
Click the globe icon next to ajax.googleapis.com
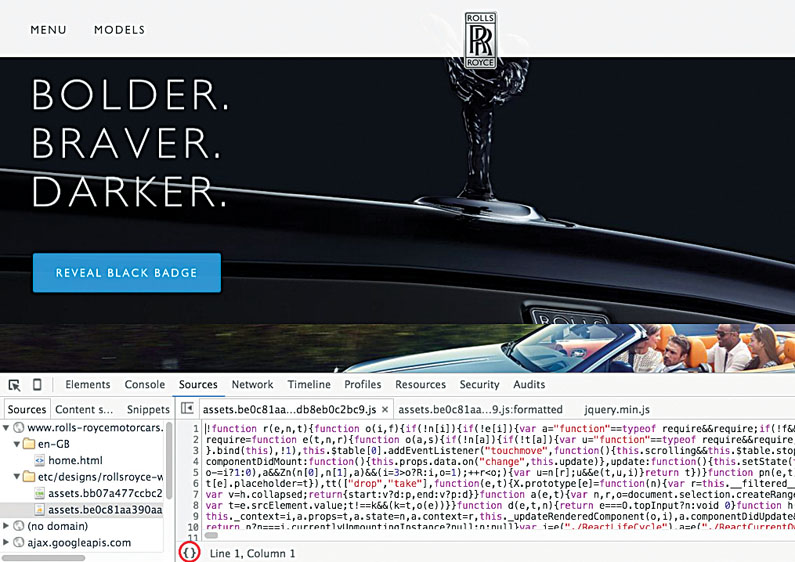coord(19,542)
